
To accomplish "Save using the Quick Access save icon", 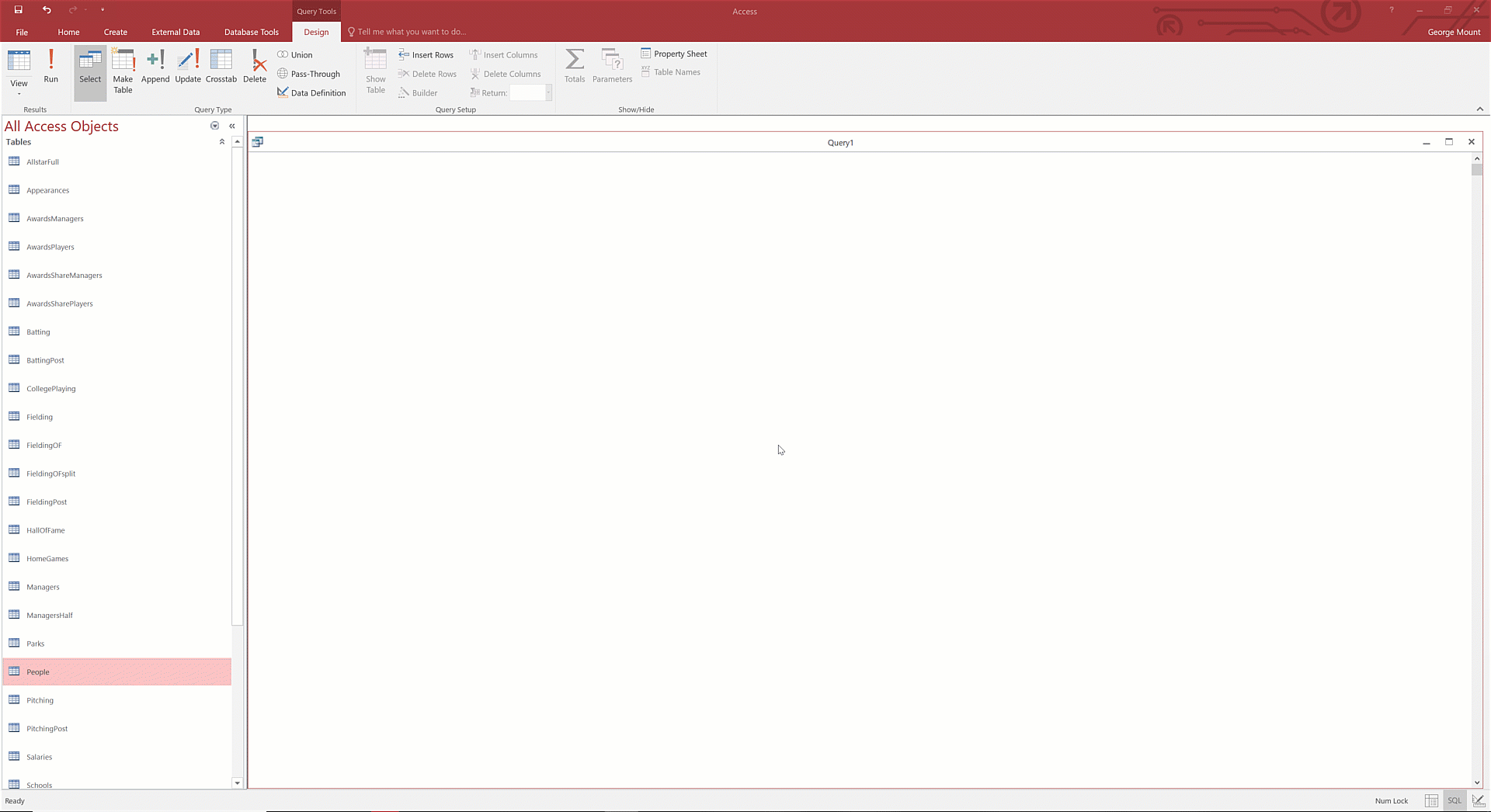I will [x=19, y=10].
